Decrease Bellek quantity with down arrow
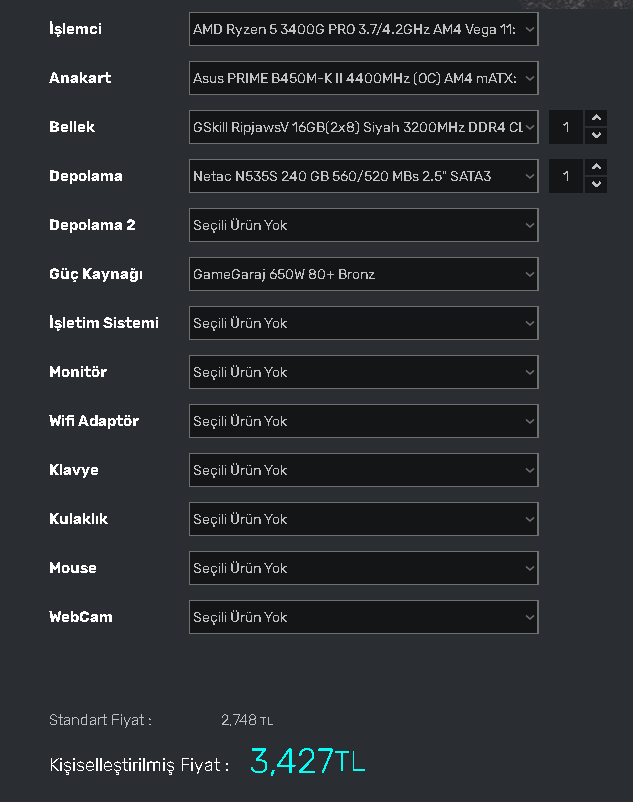The image size is (633, 802). (597, 135)
